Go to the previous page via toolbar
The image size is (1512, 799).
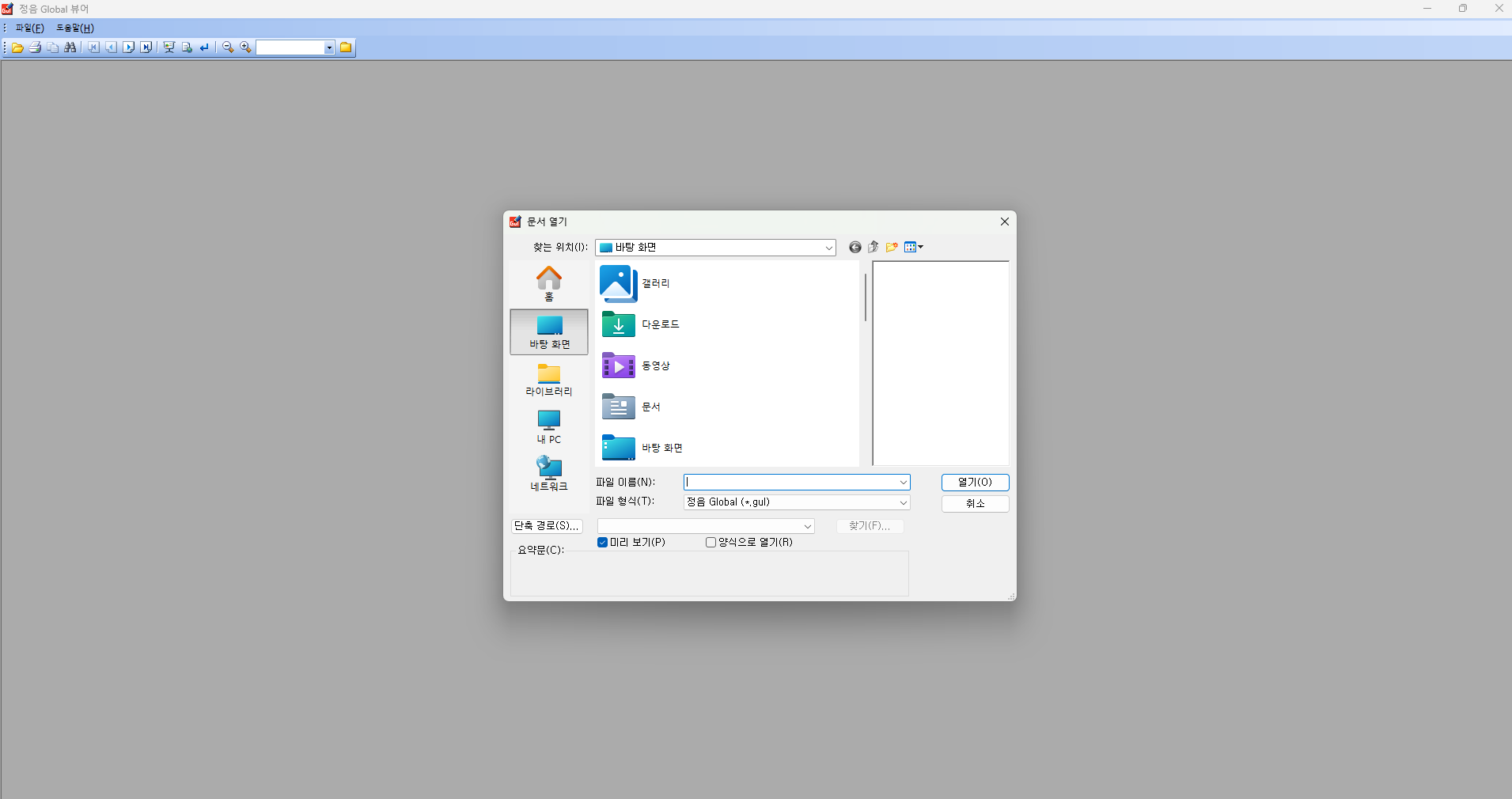point(111,47)
